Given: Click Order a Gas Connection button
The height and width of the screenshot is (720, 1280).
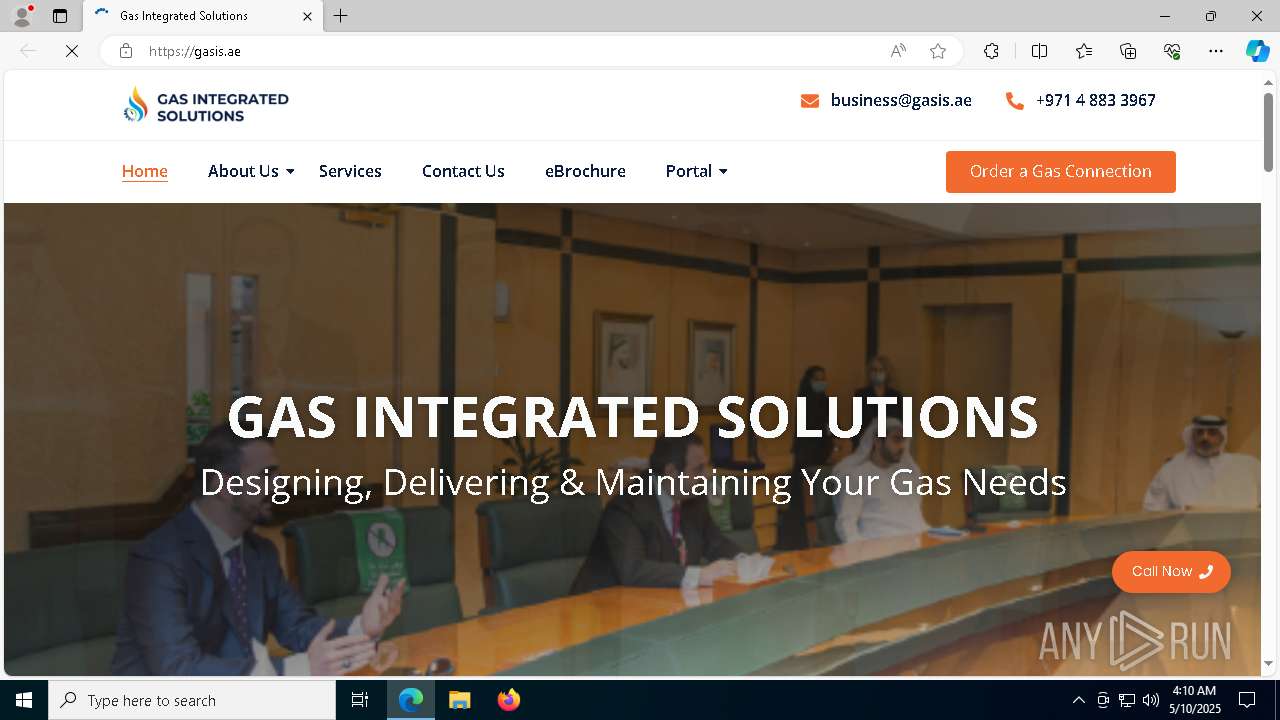Looking at the screenshot, I should point(1061,171).
